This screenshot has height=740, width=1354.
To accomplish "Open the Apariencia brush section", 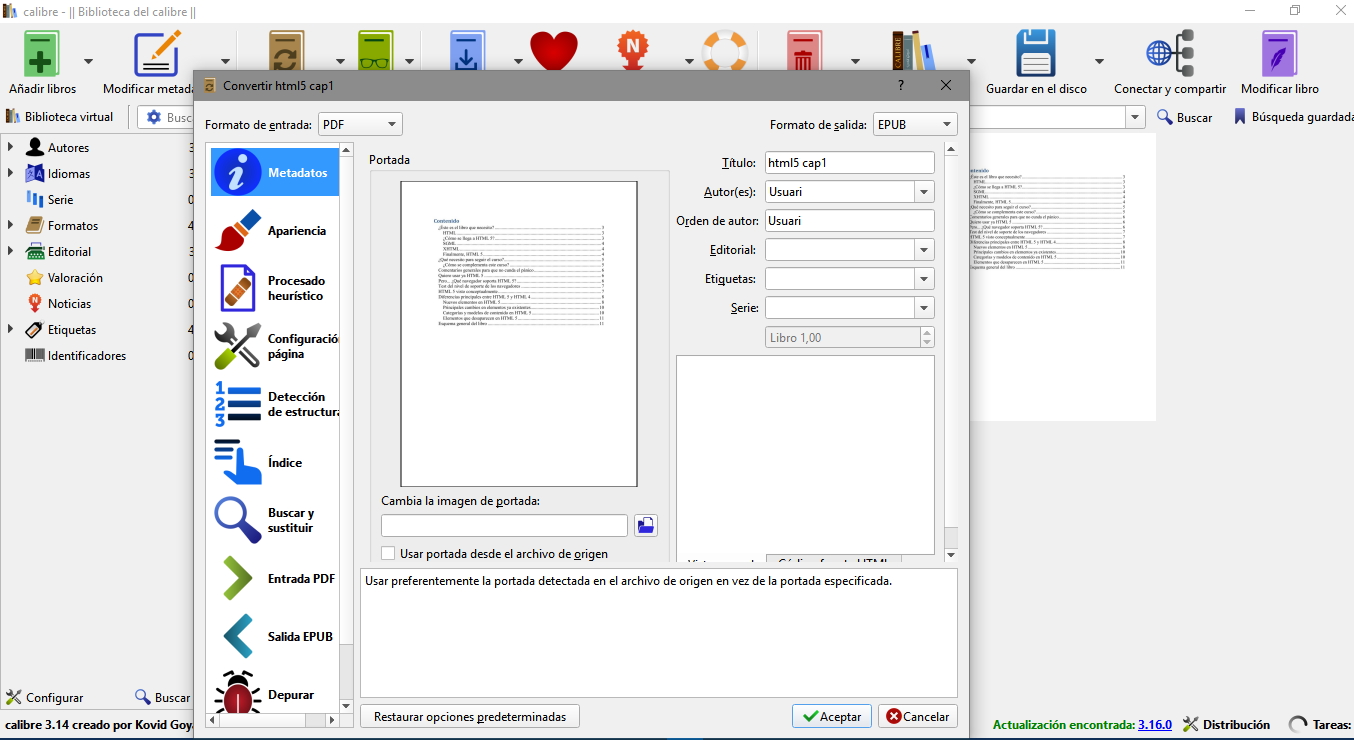I will coord(275,231).
